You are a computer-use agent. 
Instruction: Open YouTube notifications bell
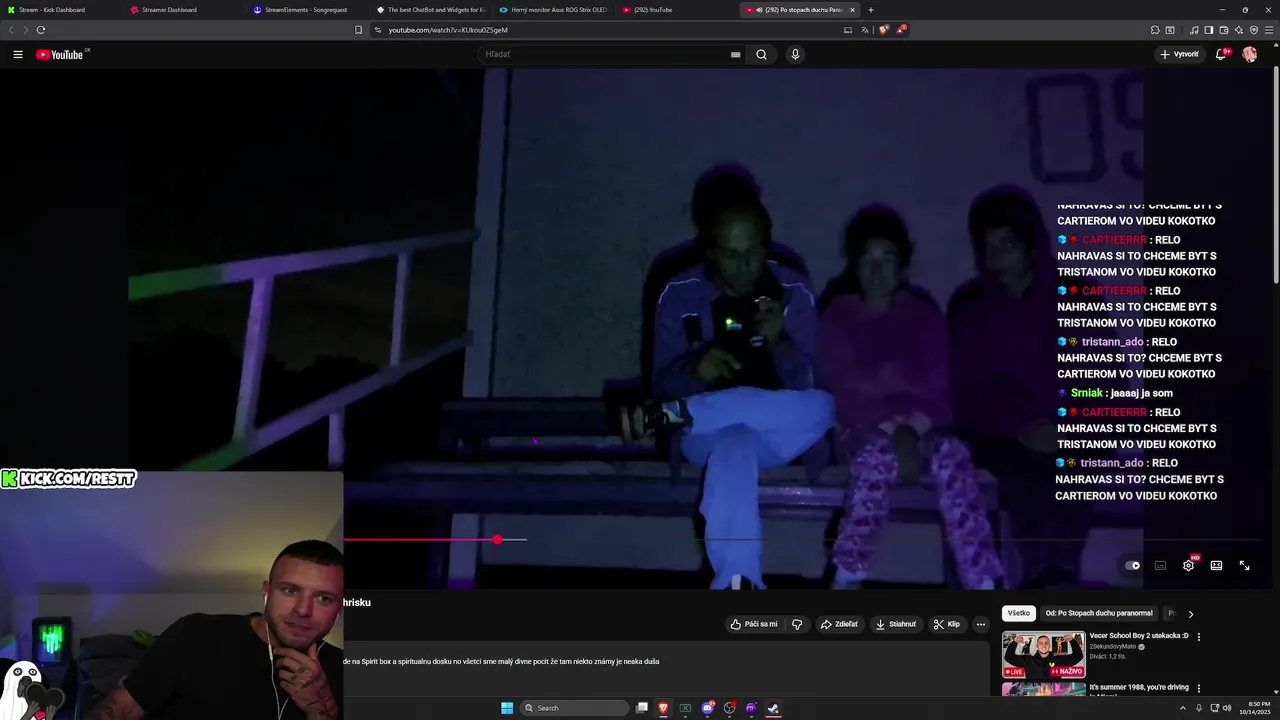click(1221, 54)
